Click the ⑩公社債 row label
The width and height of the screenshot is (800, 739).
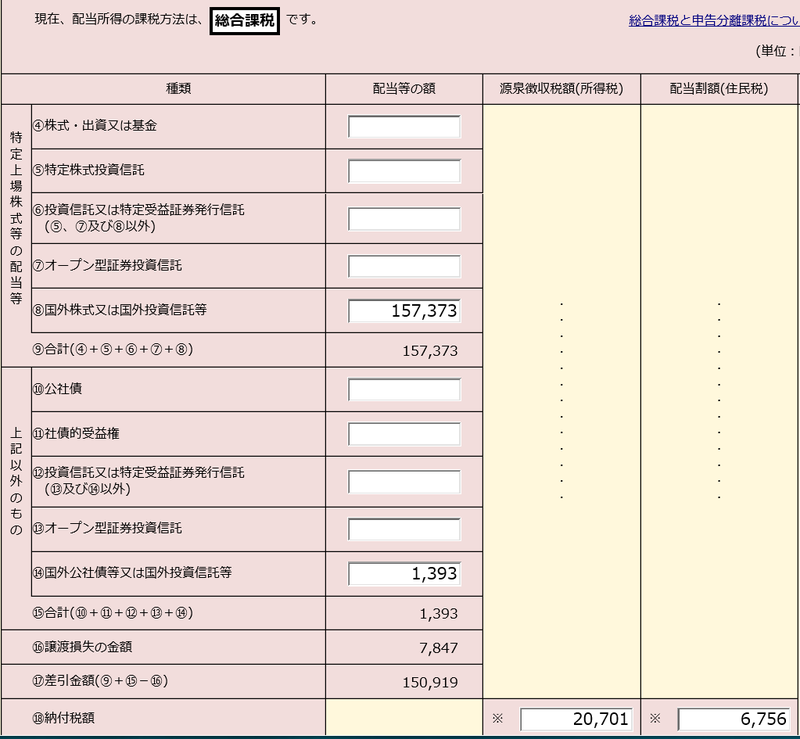click(57, 389)
